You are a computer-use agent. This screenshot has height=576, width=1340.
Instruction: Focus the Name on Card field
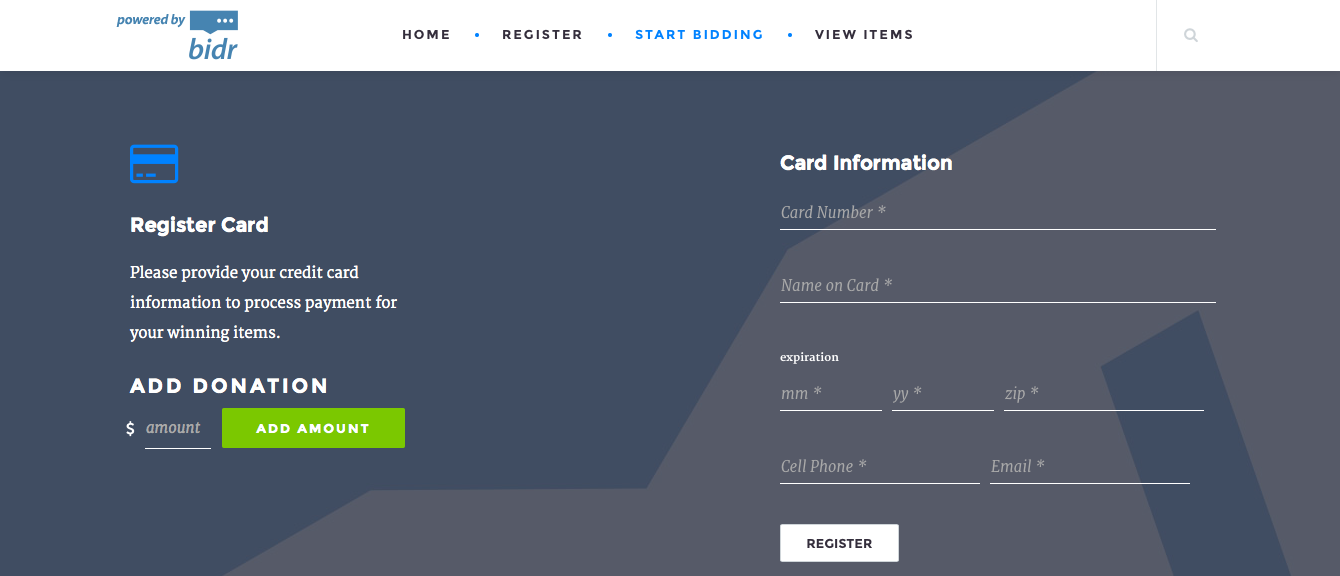coord(998,285)
